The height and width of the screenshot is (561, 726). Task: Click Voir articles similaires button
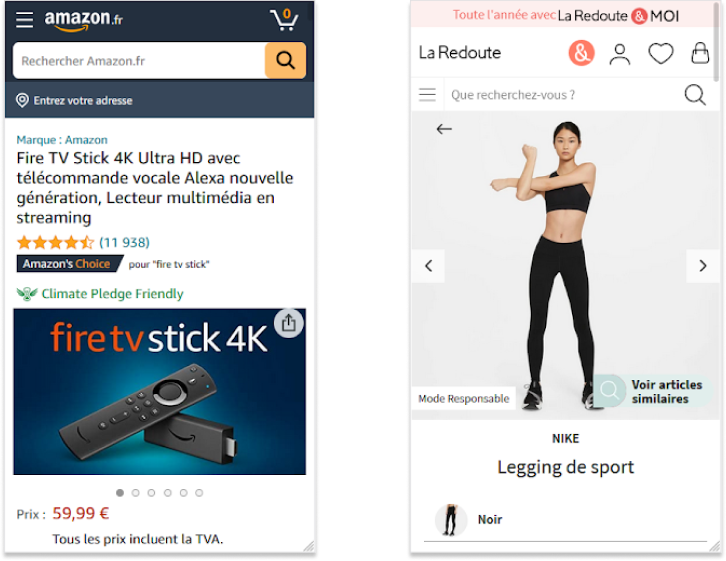(x=652, y=391)
